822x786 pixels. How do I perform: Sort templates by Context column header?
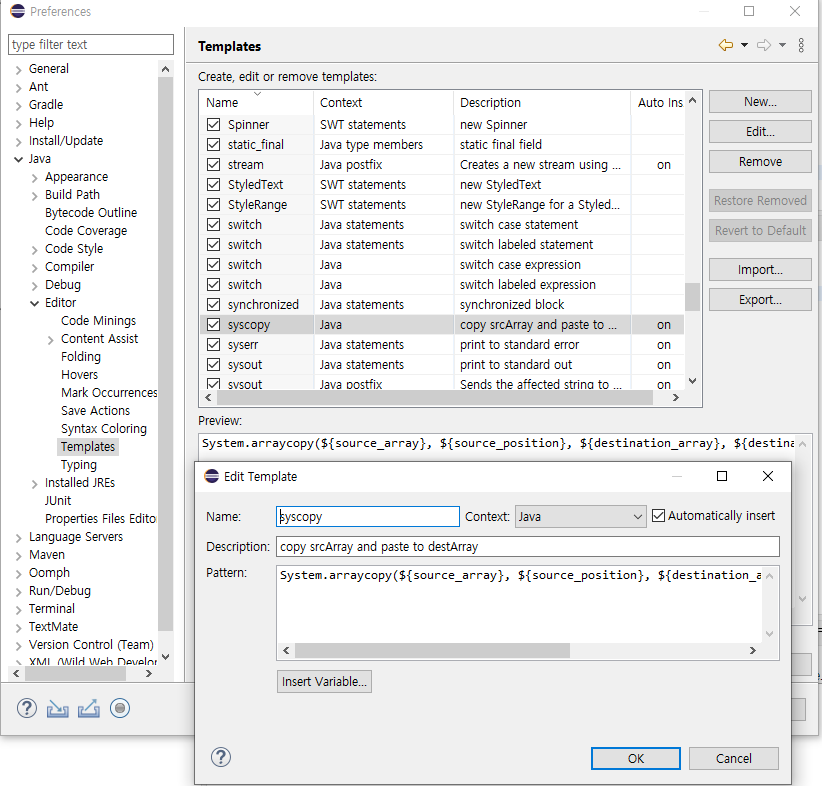pyautogui.click(x=383, y=102)
